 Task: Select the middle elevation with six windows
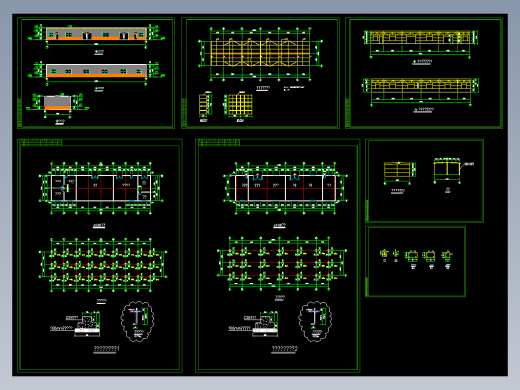[x=96, y=72]
